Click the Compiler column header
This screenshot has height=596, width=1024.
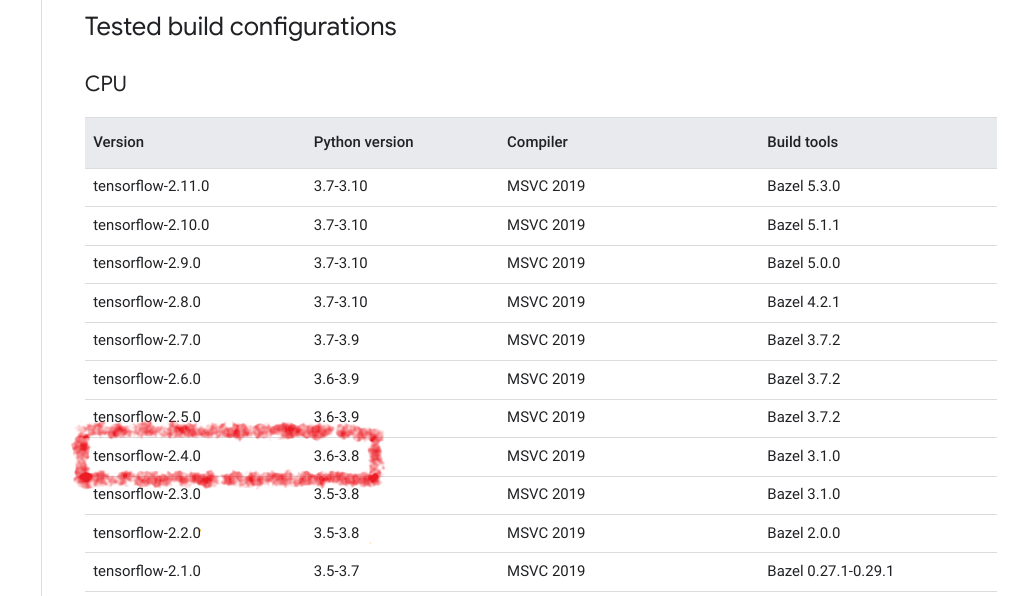coord(537,142)
